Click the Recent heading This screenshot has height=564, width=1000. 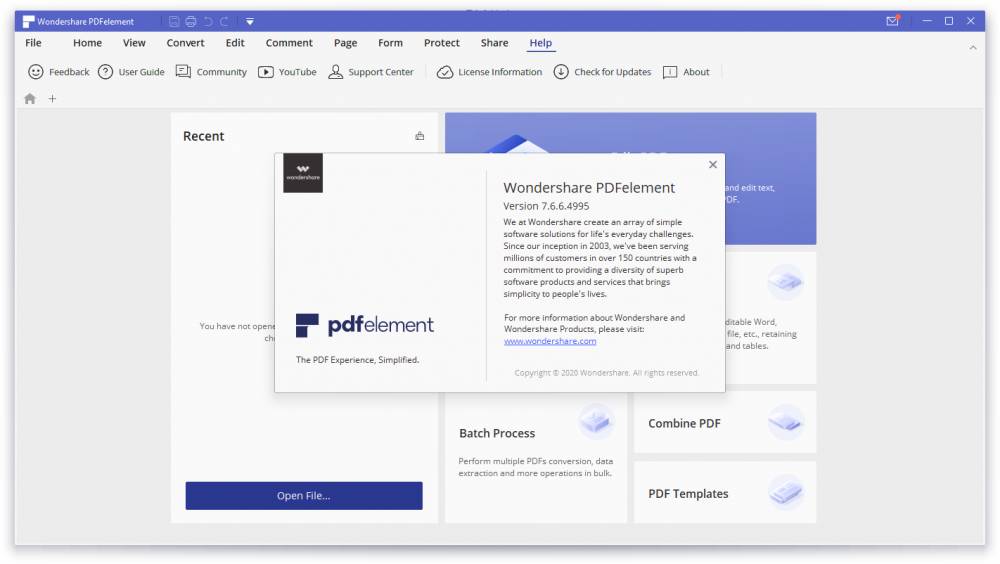[203, 136]
